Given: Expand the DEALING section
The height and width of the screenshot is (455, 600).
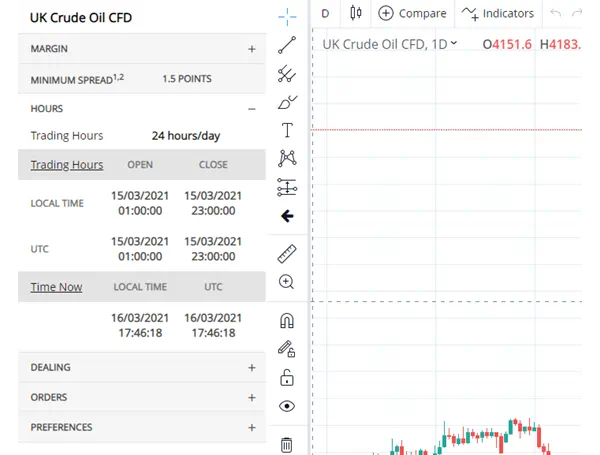Looking at the screenshot, I should point(142,367).
